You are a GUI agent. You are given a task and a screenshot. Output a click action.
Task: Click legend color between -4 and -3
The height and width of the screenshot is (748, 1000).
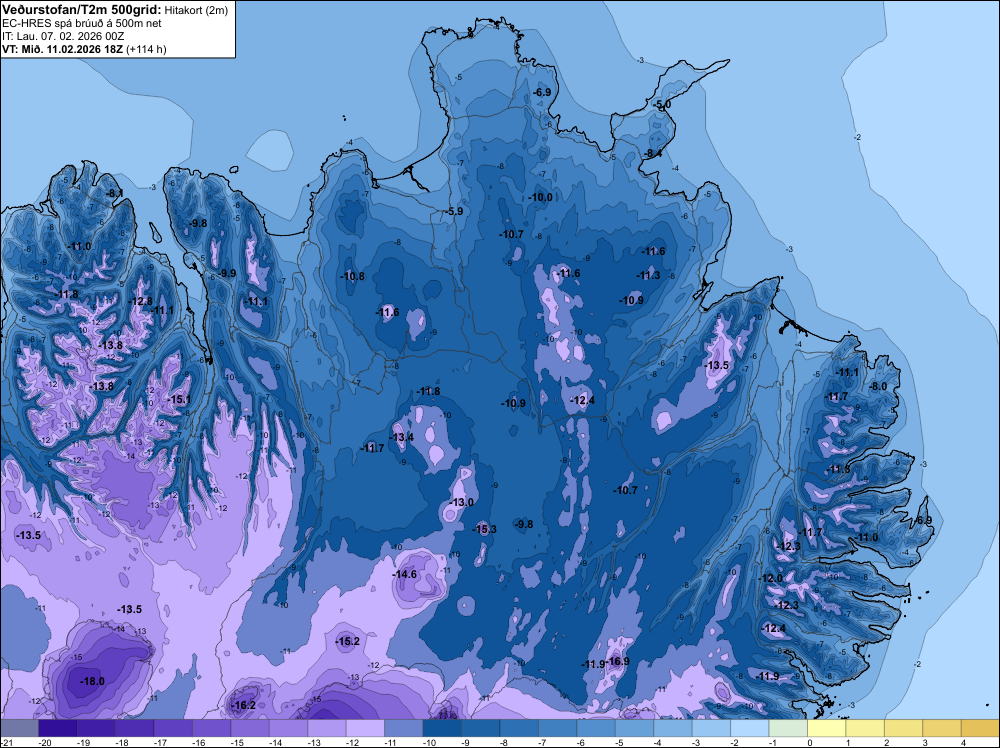[x=673, y=728]
